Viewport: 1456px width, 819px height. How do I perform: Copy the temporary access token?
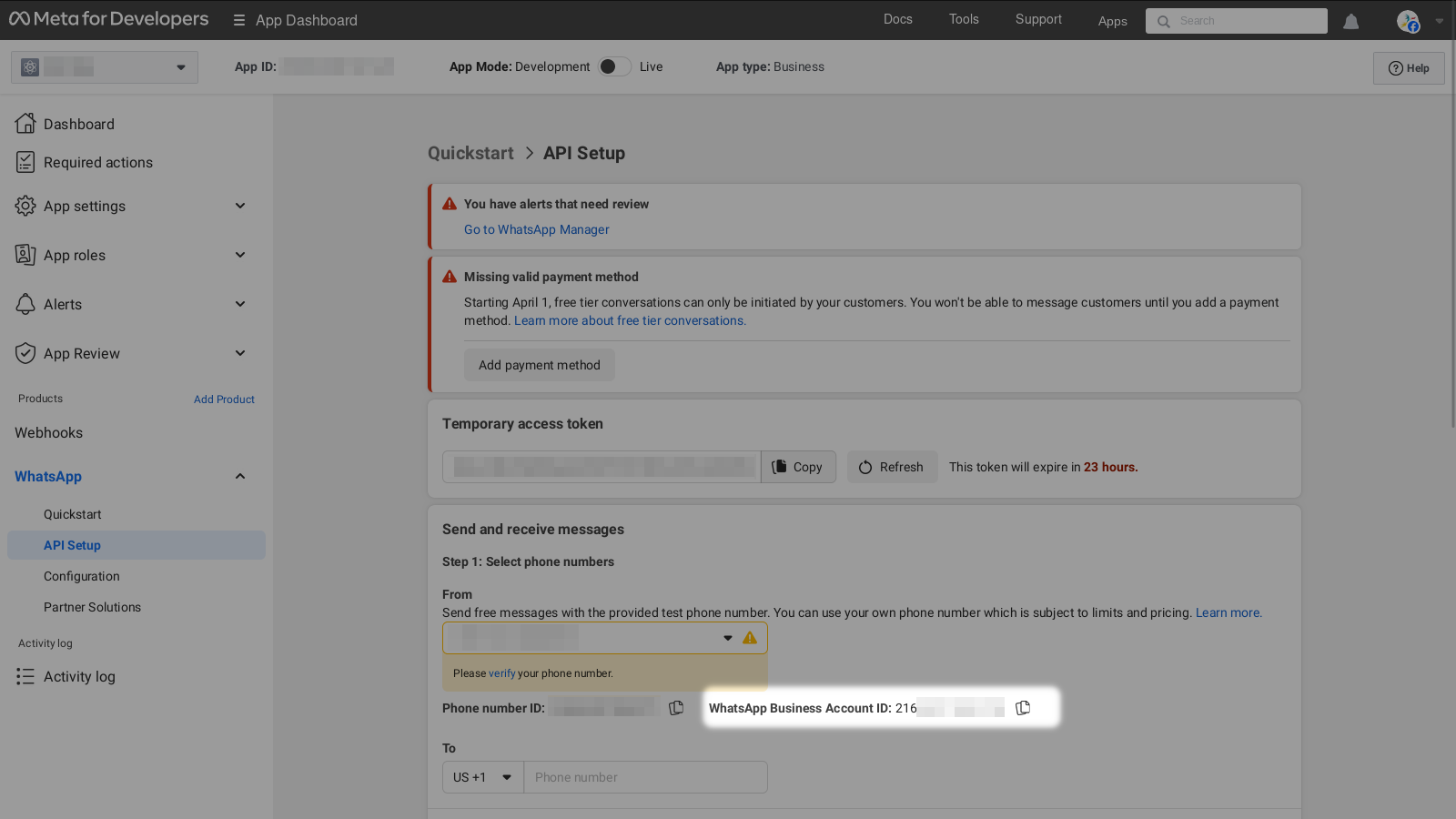[798, 467]
